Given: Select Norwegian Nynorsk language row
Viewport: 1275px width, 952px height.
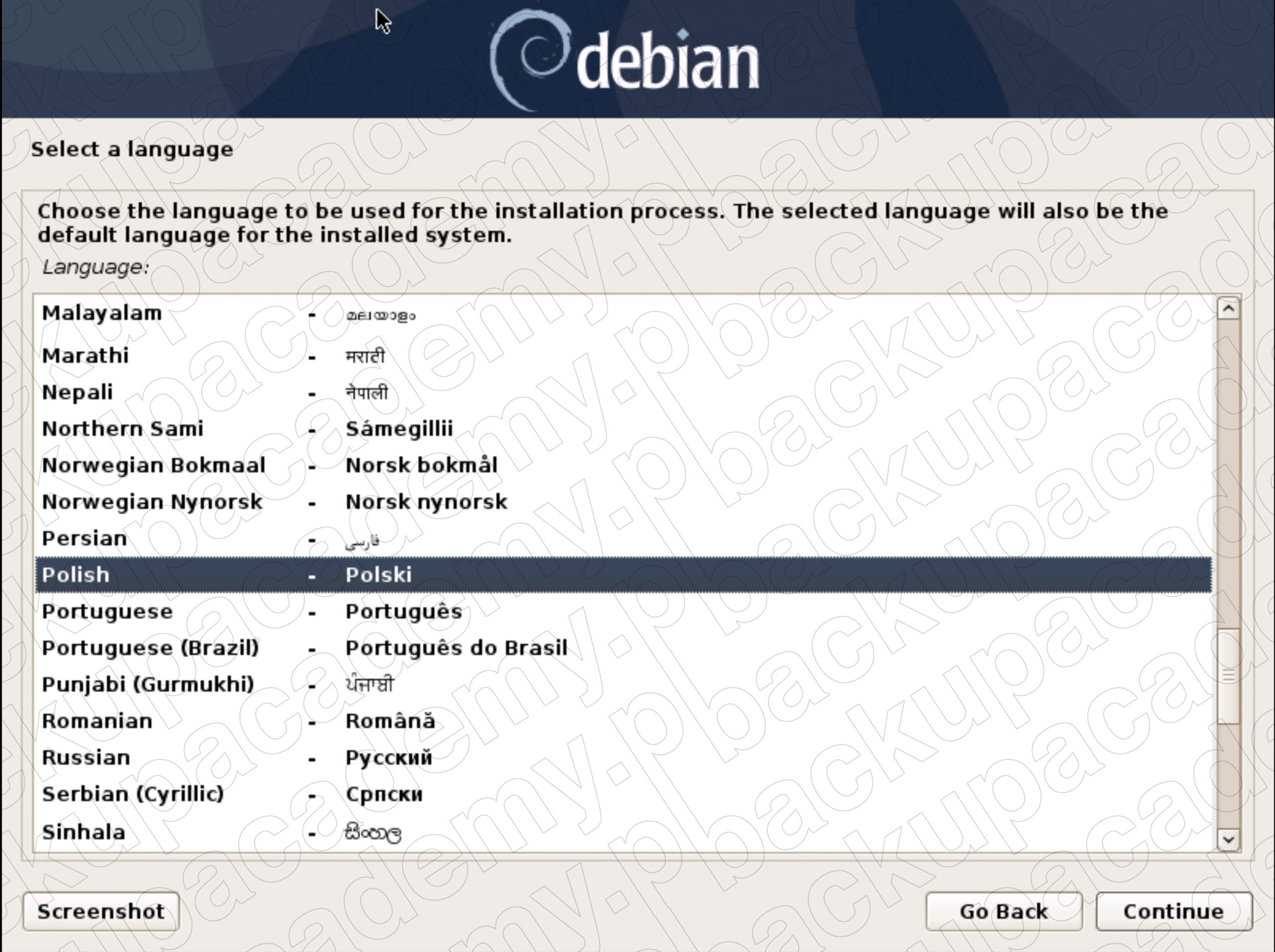Looking at the screenshot, I should click(623, 502).
